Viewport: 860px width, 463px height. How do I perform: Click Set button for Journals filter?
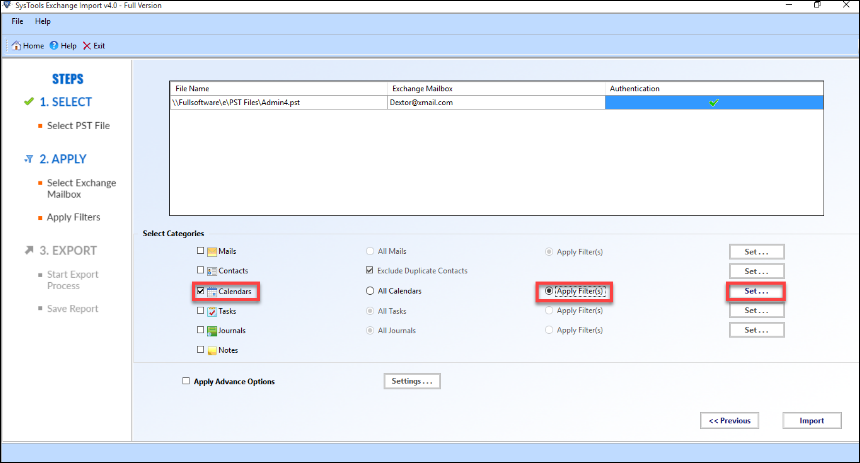tap(756, 330)
